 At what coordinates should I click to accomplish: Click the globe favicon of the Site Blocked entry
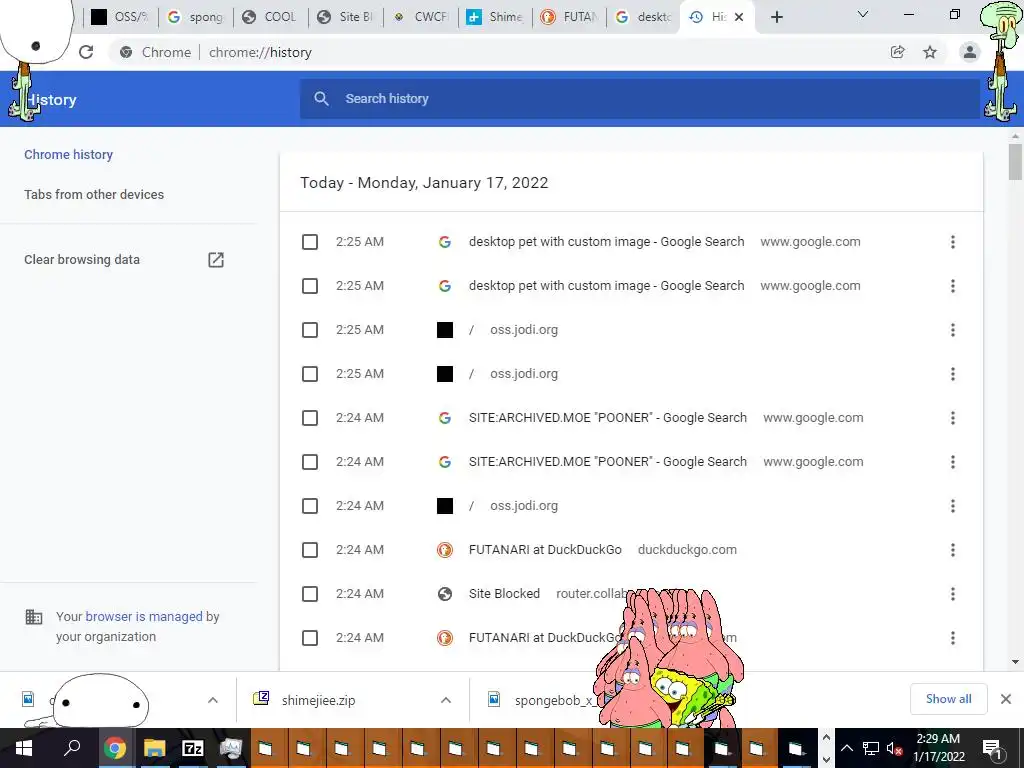pos(445,594)
